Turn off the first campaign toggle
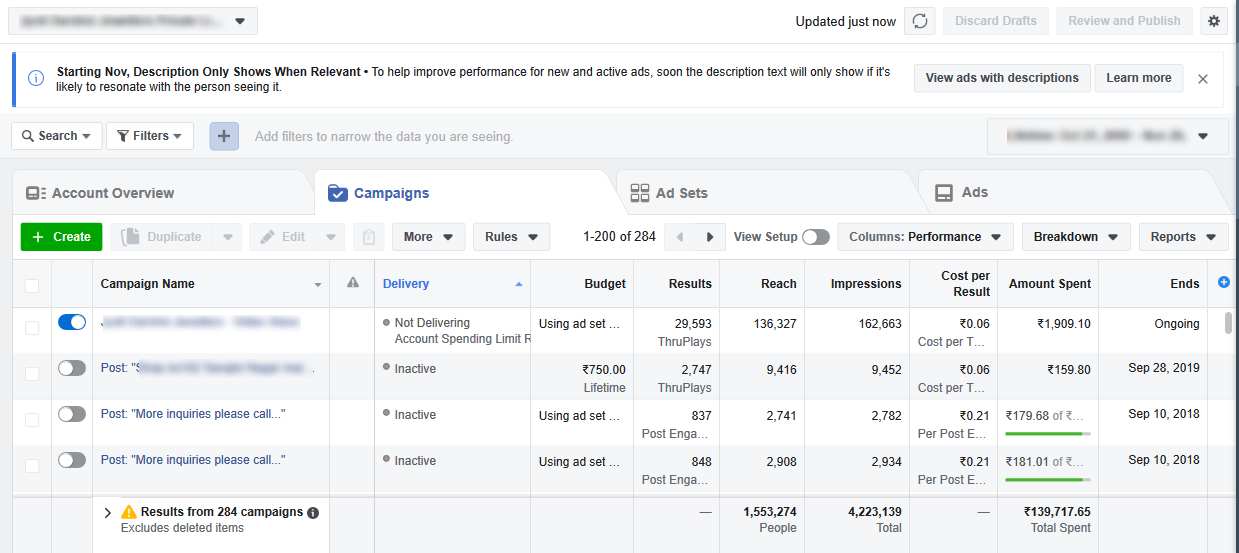The width and height of the screenshot is (1239, 553). click(72, 322)
